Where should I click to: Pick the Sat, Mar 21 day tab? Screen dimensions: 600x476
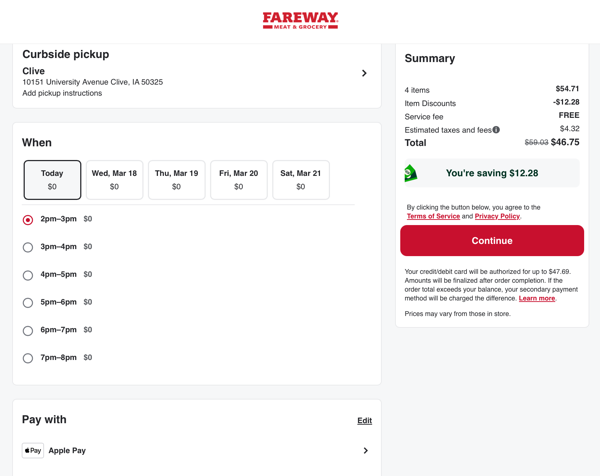[x=300, y=180]
